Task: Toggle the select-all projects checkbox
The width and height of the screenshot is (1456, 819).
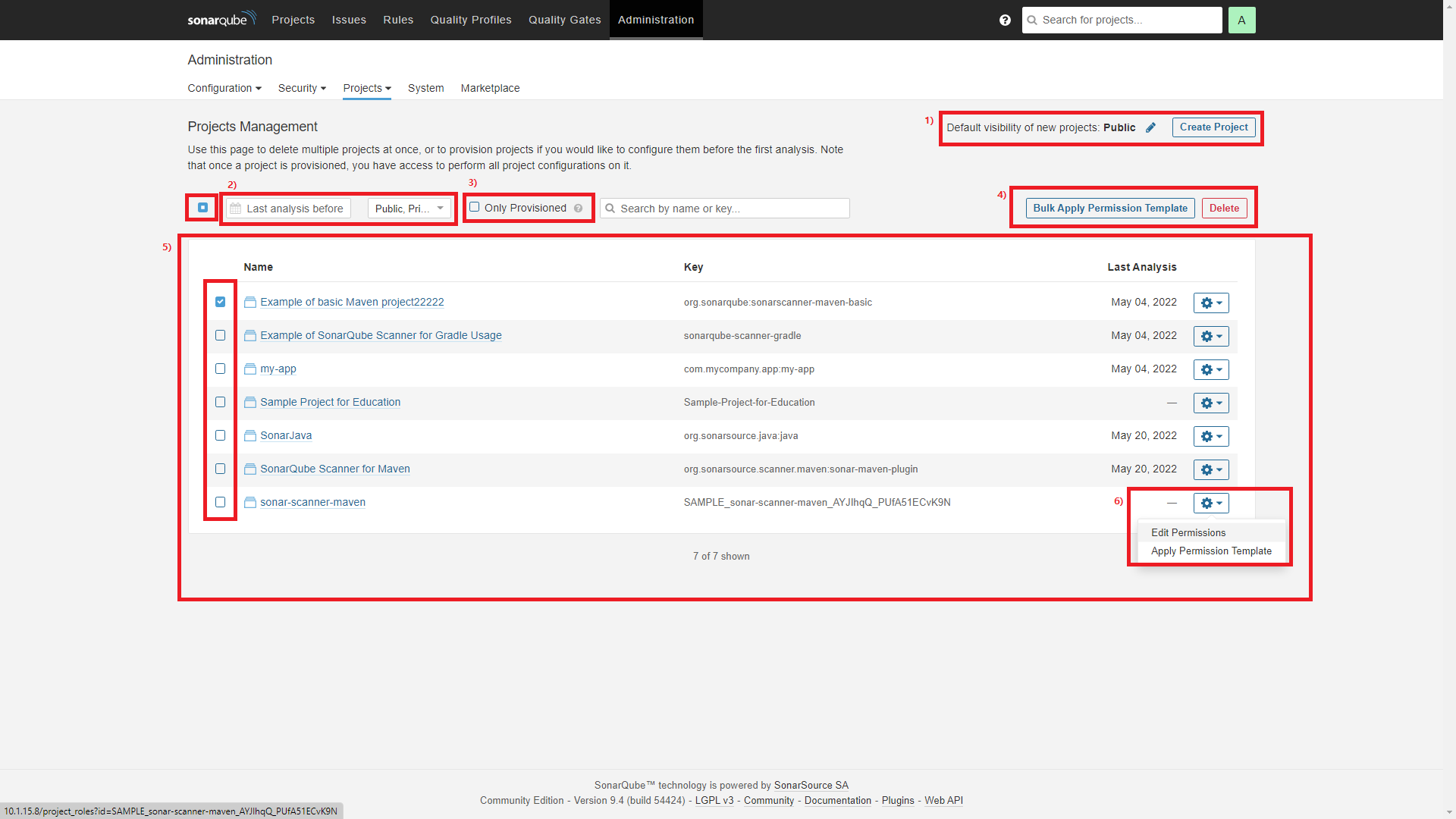Action: pyautogui.click(x=202, y=207)
